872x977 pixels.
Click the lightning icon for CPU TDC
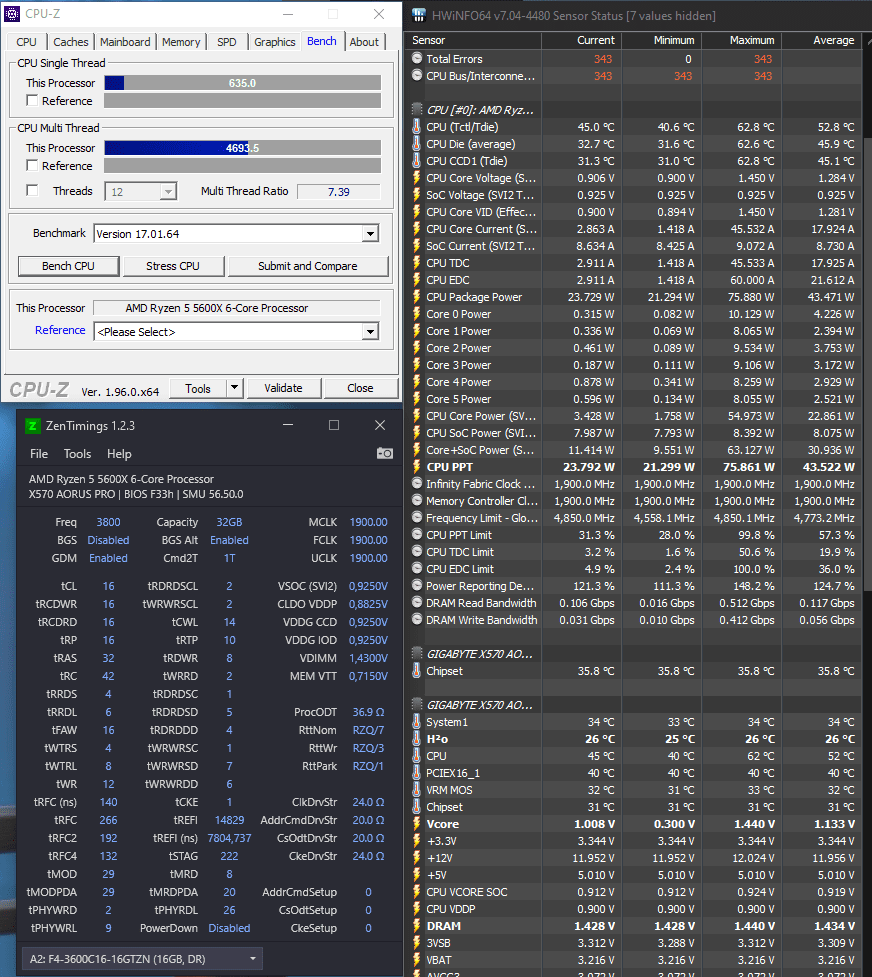[417, 262]
